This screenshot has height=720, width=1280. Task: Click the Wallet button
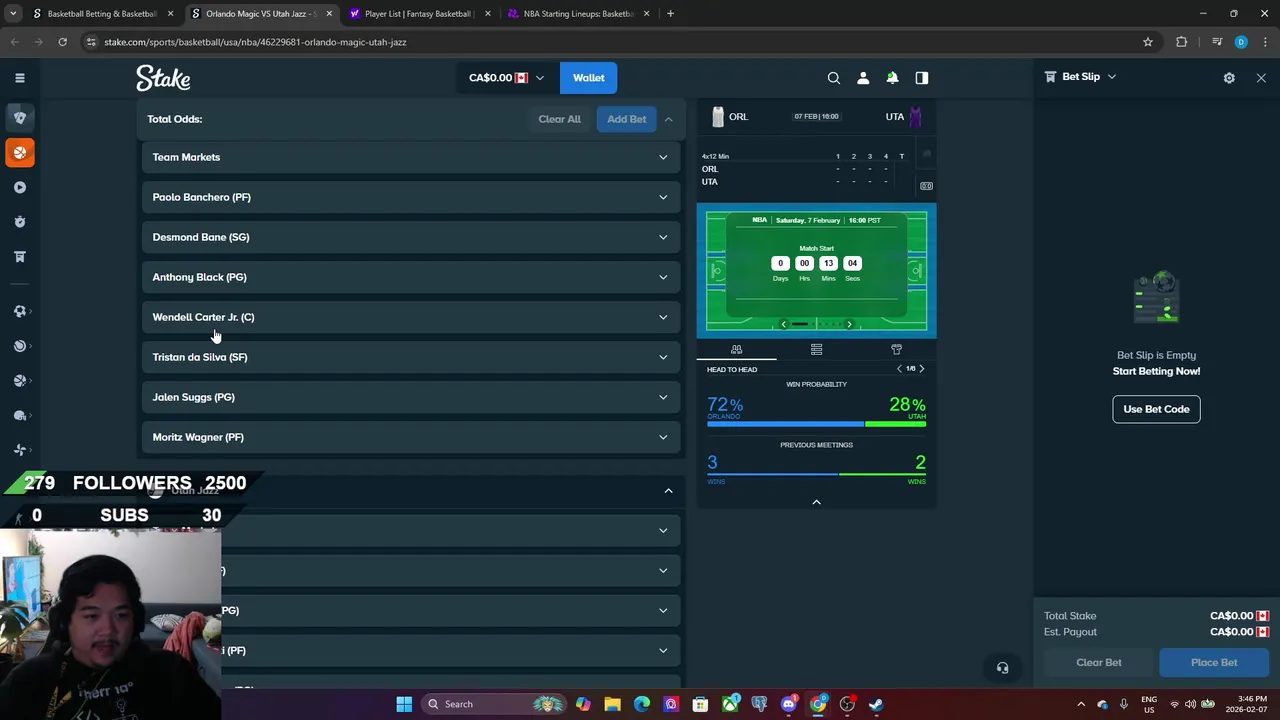588,78
